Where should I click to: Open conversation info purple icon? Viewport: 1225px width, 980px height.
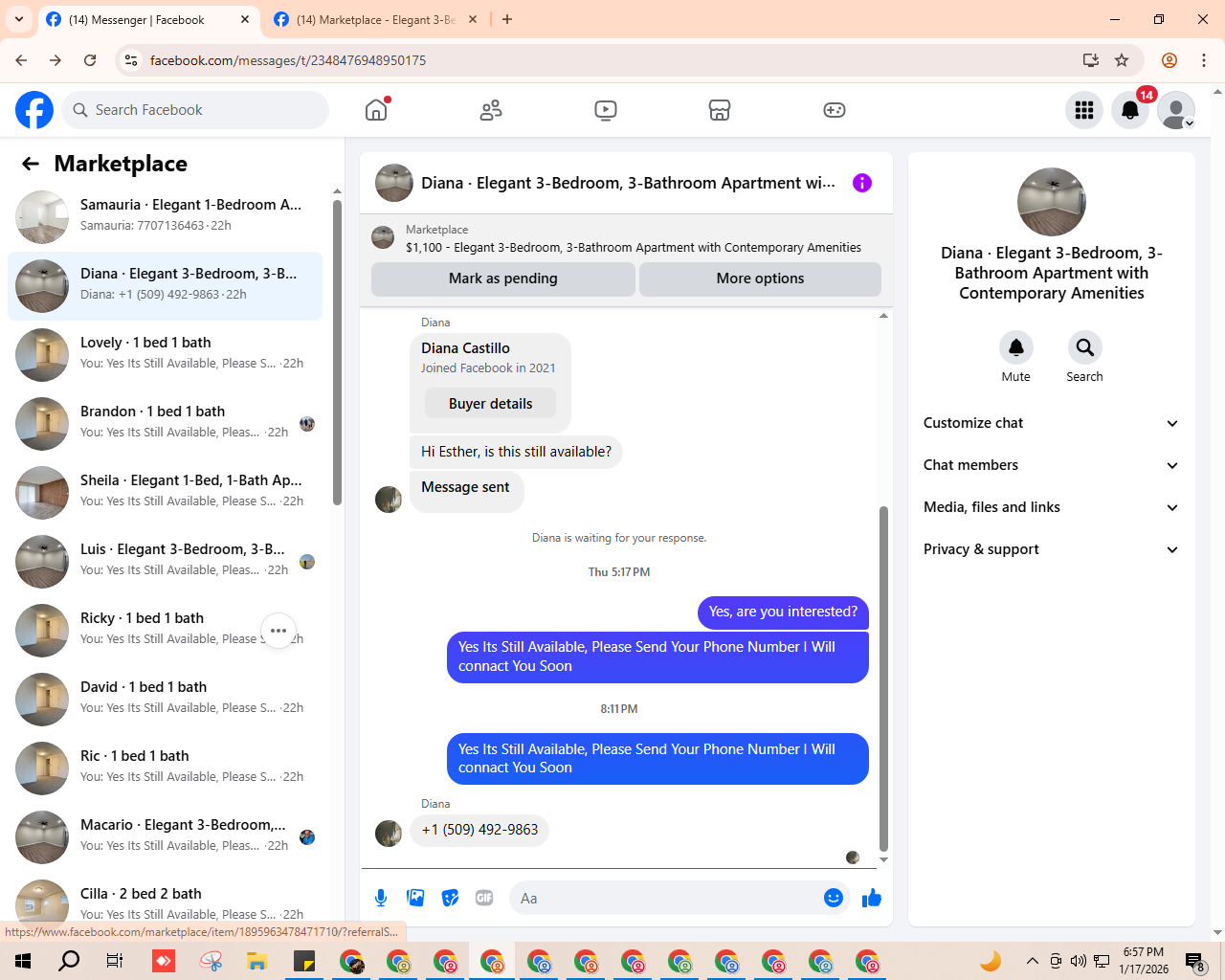[x=862, y=183]
